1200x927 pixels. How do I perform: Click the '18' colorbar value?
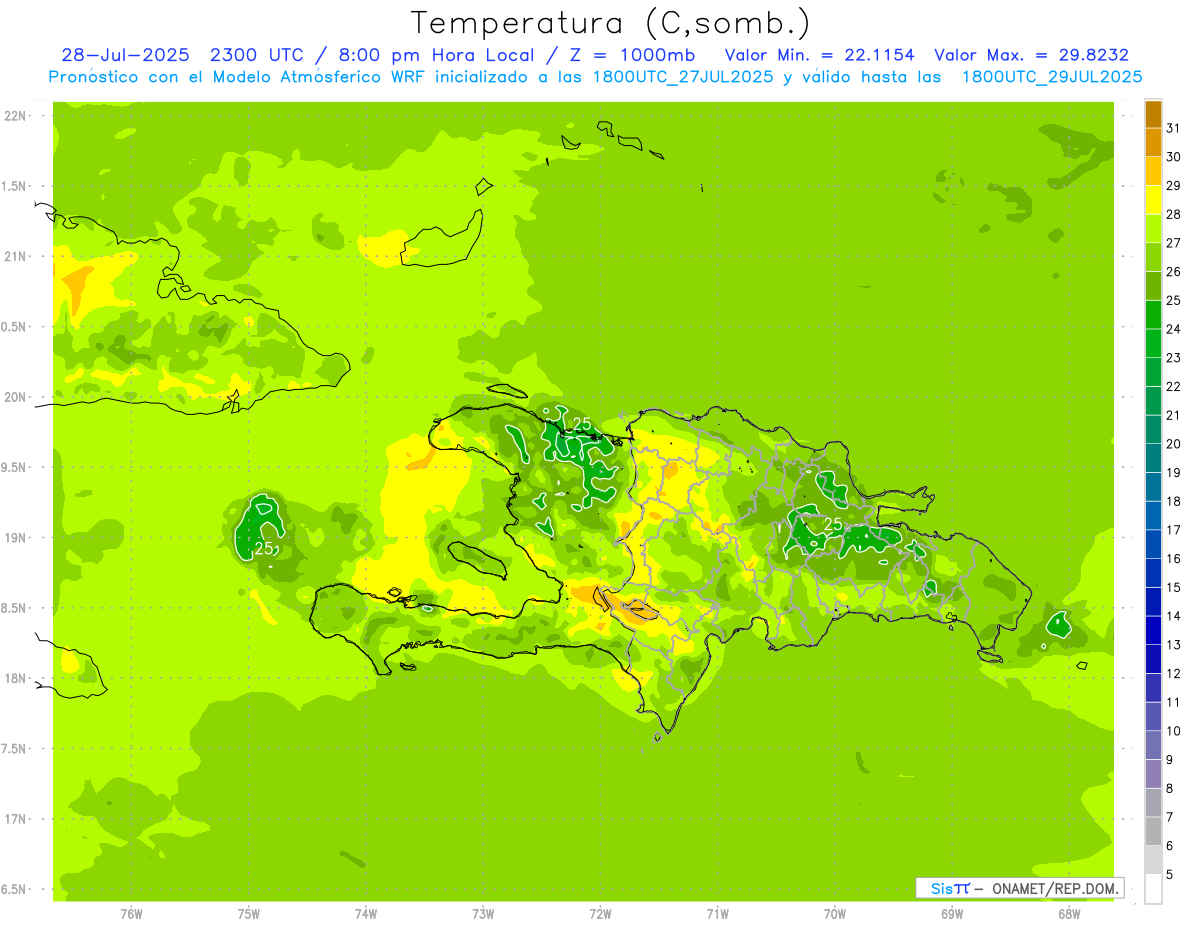point(1173,501)
